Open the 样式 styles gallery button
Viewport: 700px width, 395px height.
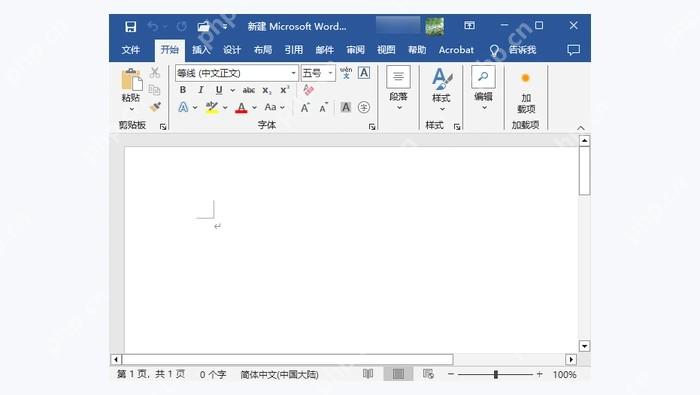[442, 90]
